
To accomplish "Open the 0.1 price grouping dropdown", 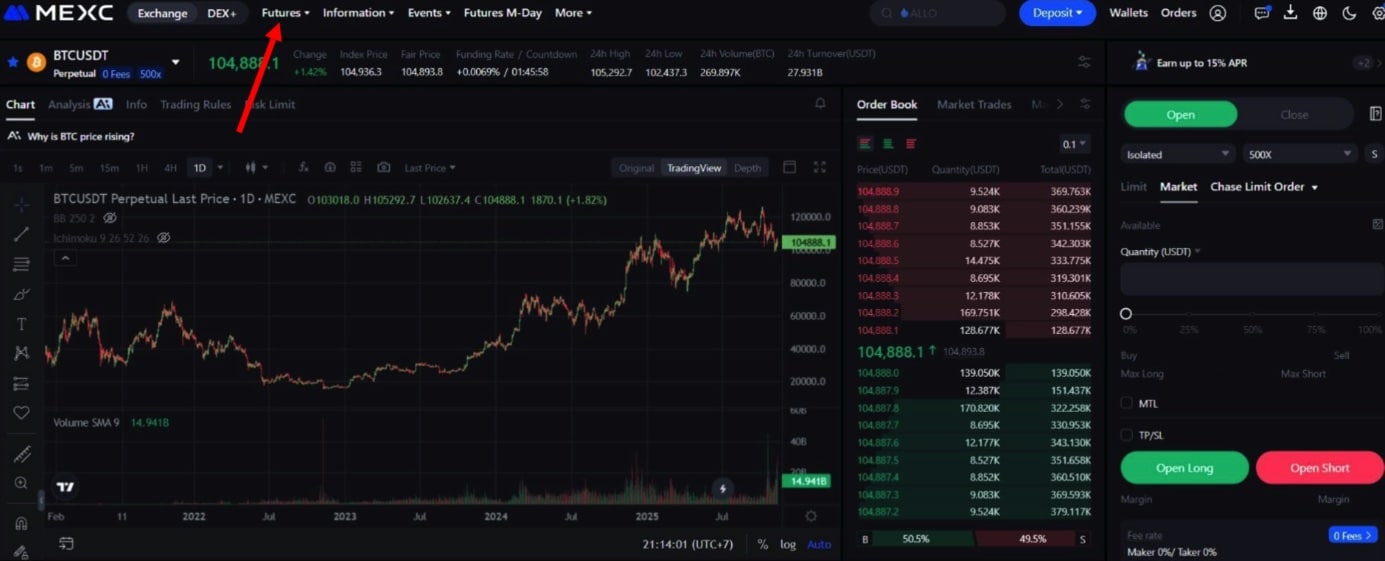I will (x=1075, y=144).
